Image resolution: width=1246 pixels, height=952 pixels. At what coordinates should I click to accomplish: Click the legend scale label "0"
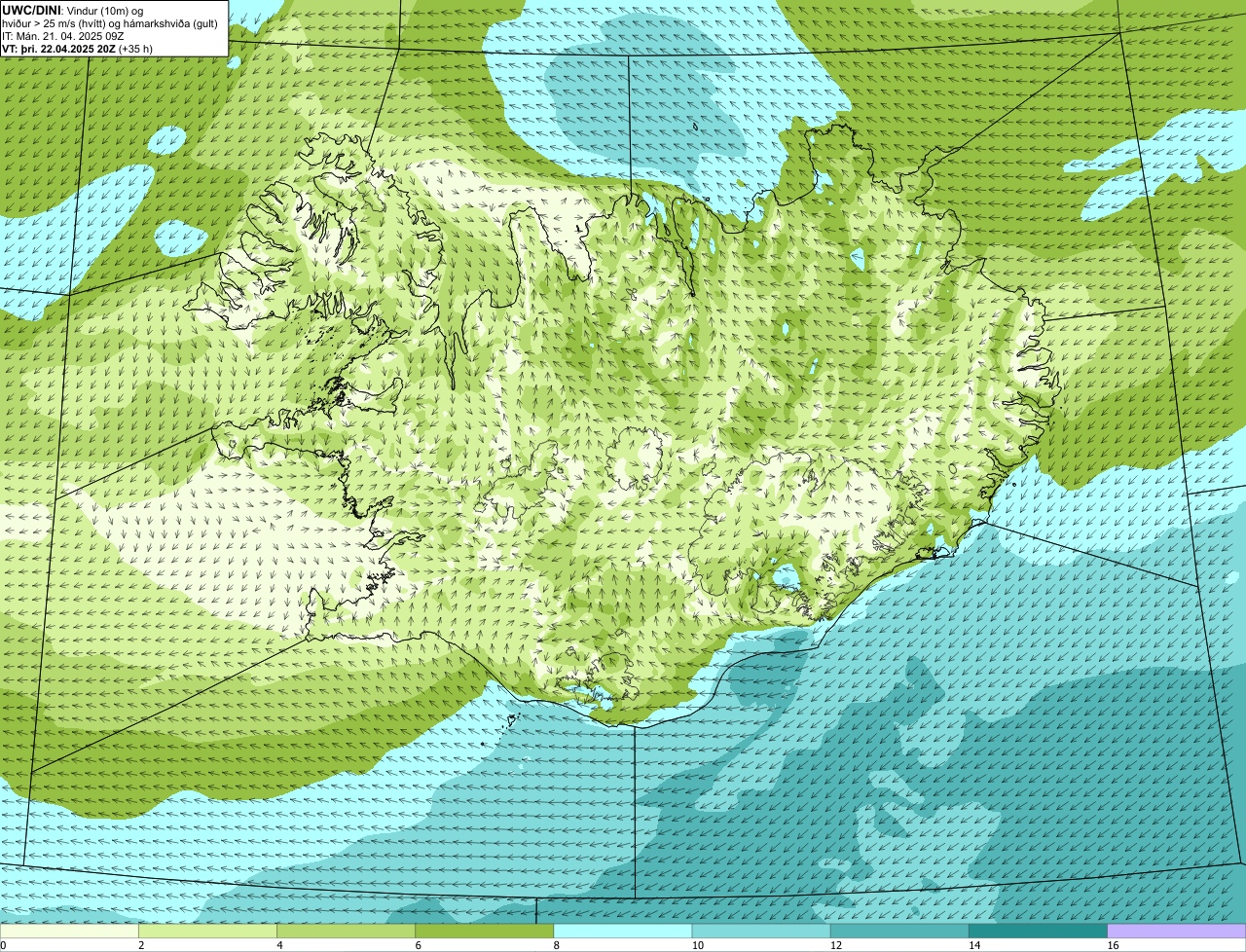[x=4, y=945]
